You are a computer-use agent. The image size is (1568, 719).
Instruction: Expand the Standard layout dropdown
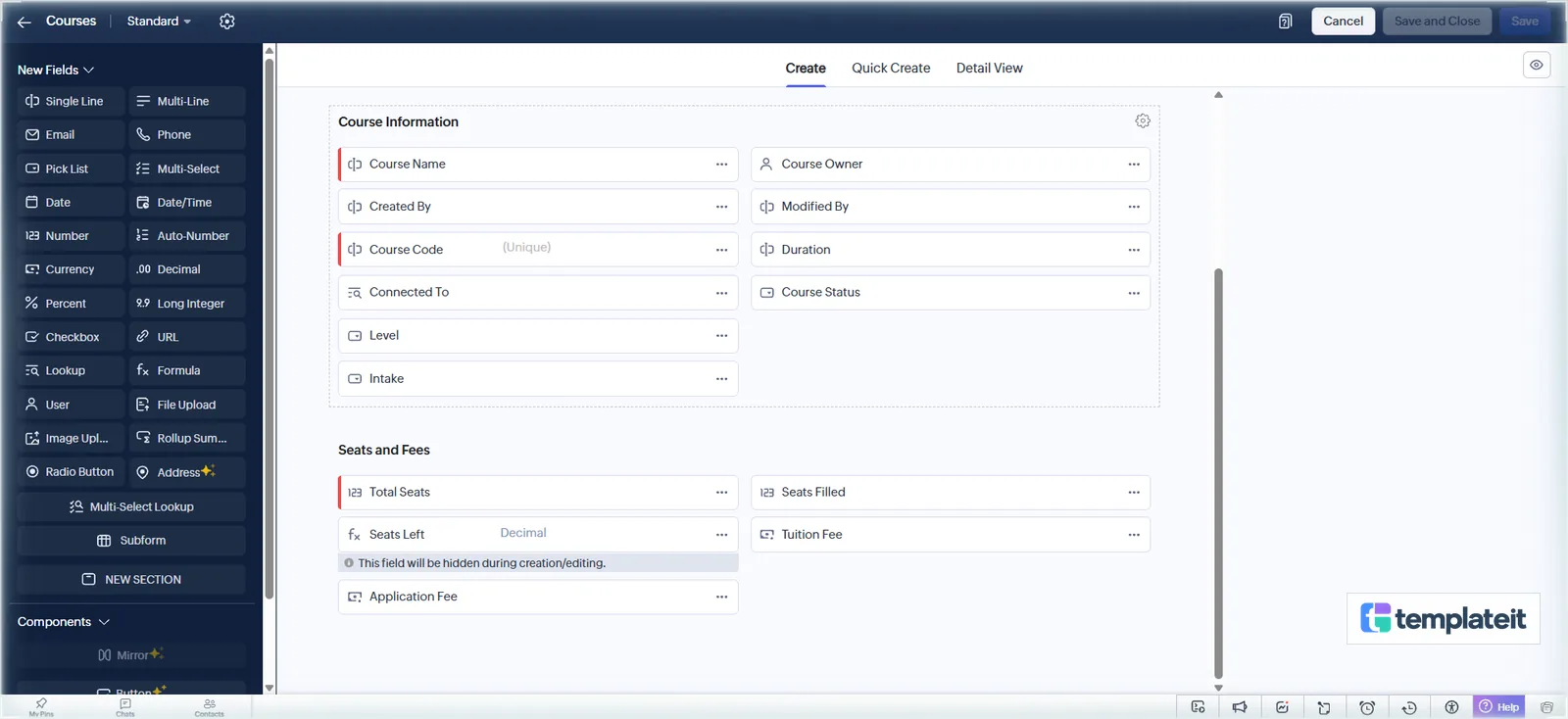coord(159,22)
